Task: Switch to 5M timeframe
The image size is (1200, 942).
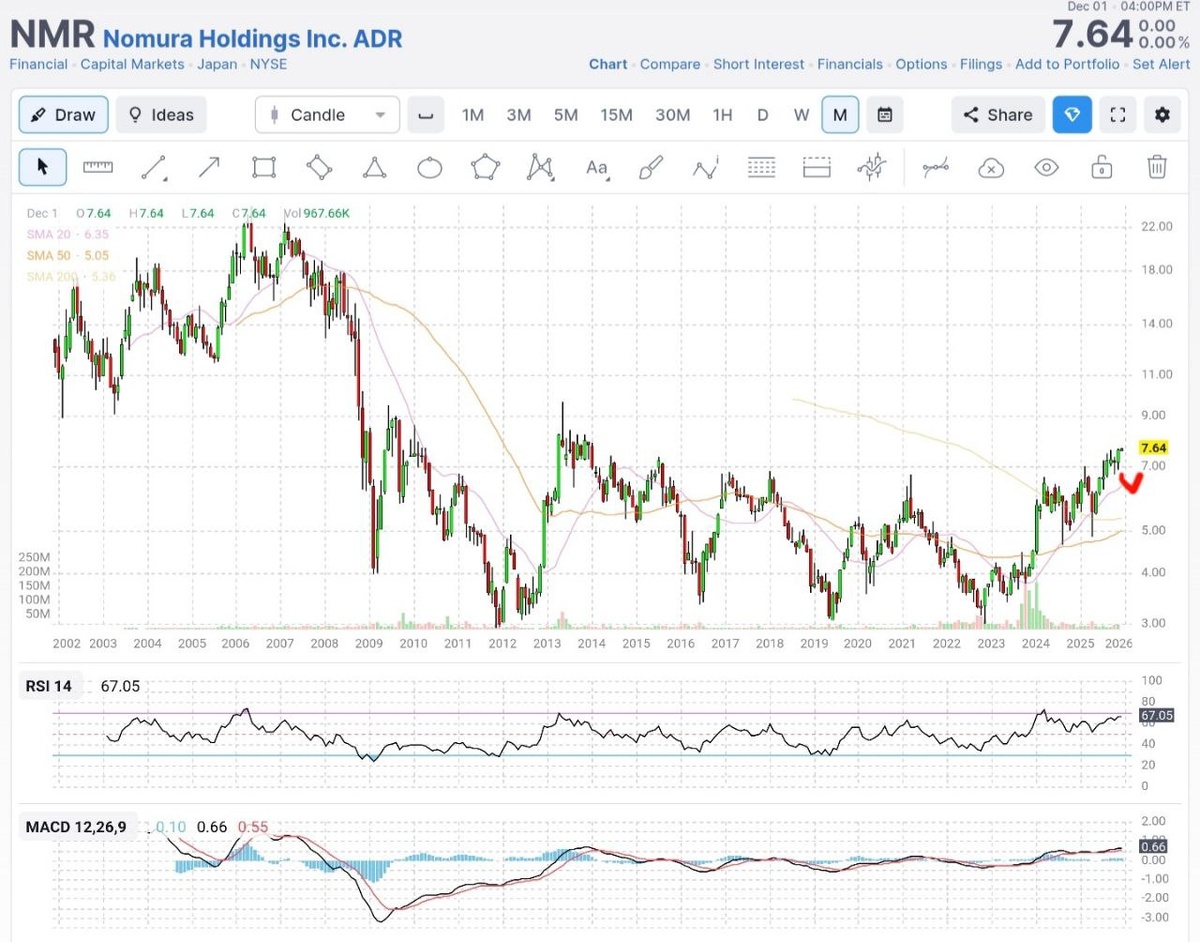Action: [x=566, y=115]
